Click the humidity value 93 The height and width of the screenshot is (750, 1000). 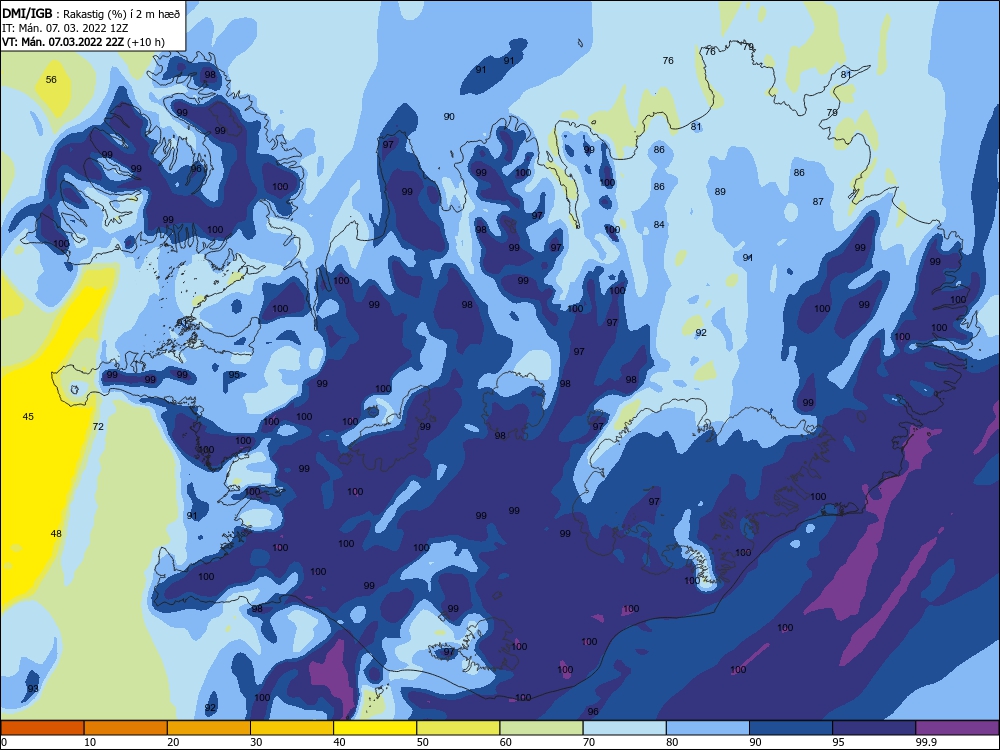pyautogui.click(x=33, y=688)
